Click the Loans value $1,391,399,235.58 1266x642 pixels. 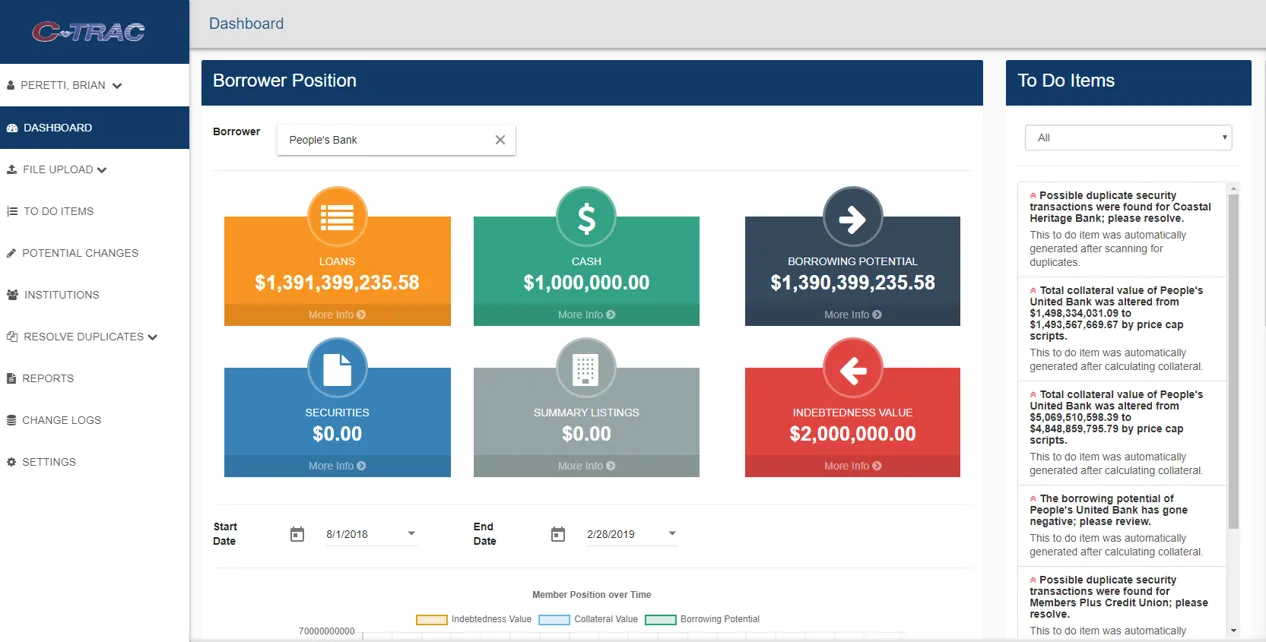coord(337,284)
